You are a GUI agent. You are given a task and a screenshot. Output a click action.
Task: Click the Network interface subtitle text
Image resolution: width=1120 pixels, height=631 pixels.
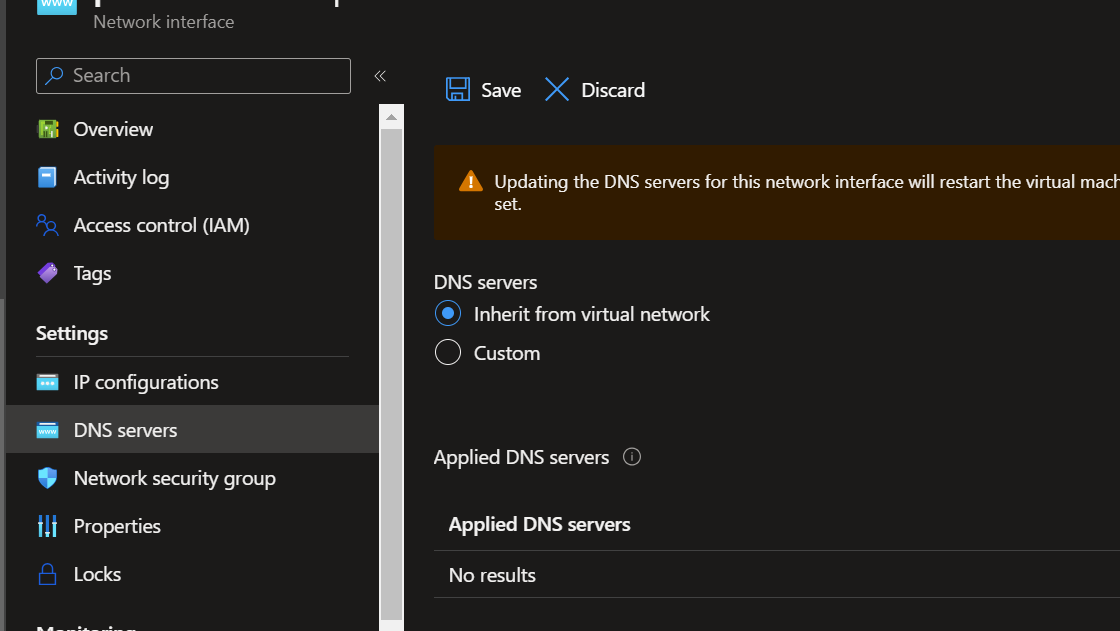[164, 22]
